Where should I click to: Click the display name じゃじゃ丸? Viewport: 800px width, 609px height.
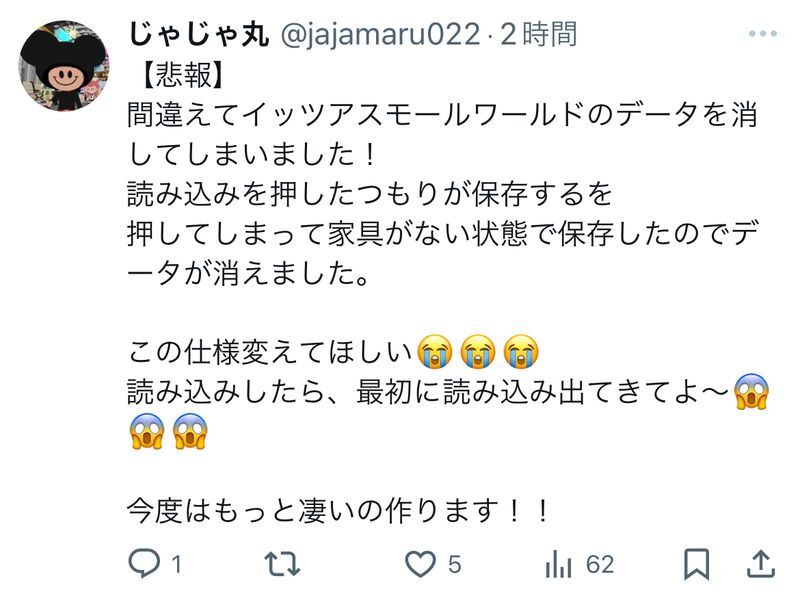199,35
